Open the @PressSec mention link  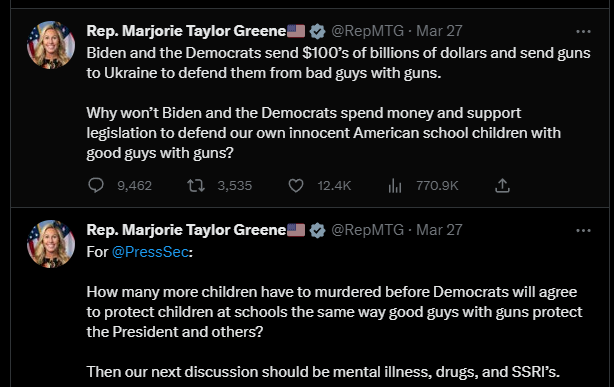pyautogui.click(x=150, y=252)
